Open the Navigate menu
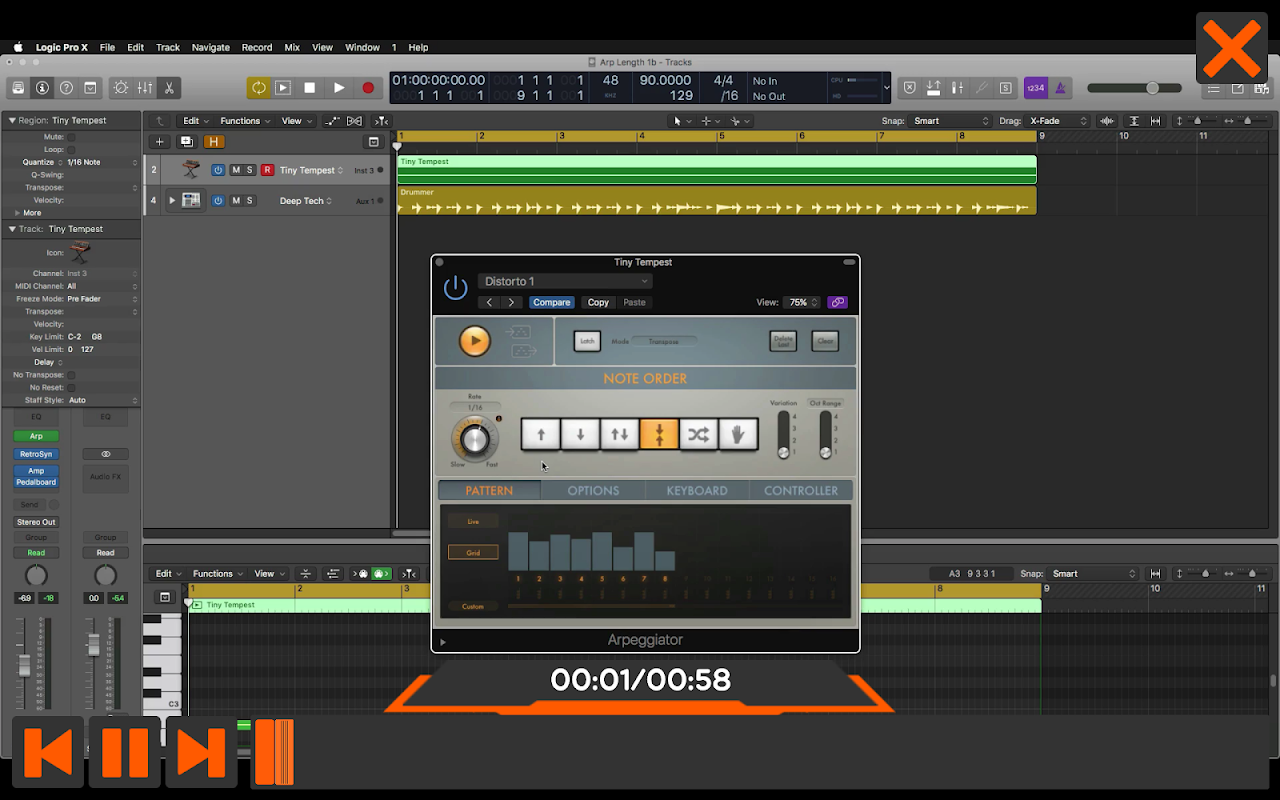This screenshot has height=800, width=1280. point(210,47)
